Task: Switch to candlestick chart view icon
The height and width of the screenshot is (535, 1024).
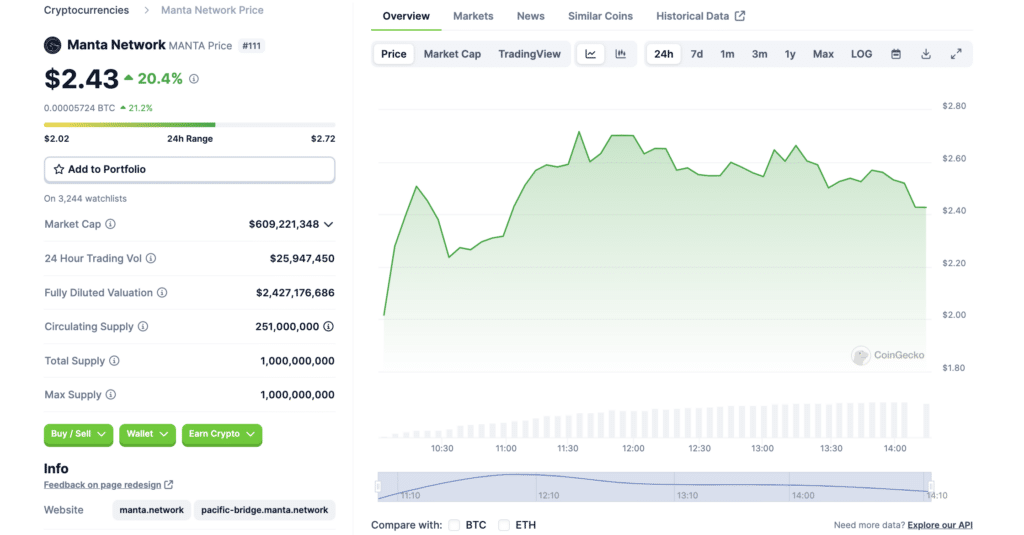Action: tap(620, 54)
